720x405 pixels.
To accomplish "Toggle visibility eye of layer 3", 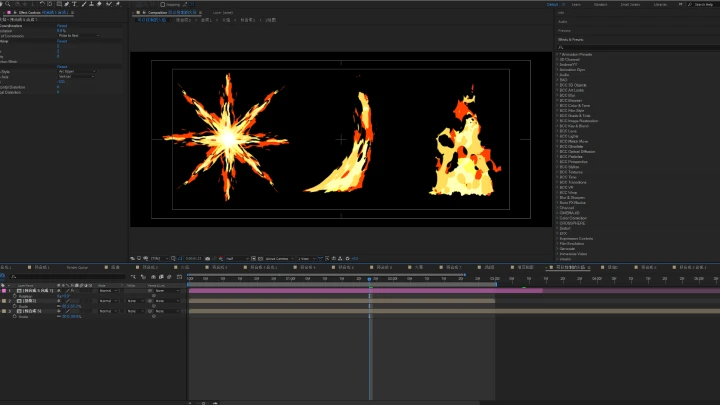I will click(x=59, y=311).
